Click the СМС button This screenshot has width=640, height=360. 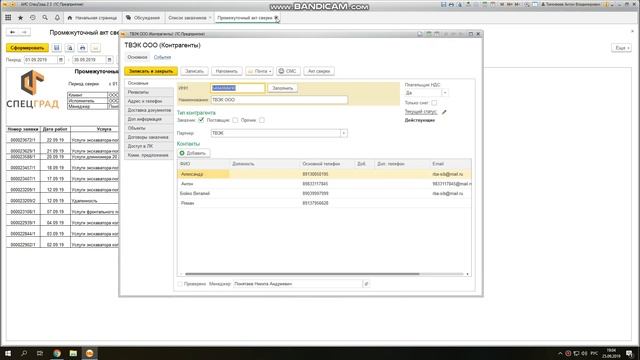(288, 71)
